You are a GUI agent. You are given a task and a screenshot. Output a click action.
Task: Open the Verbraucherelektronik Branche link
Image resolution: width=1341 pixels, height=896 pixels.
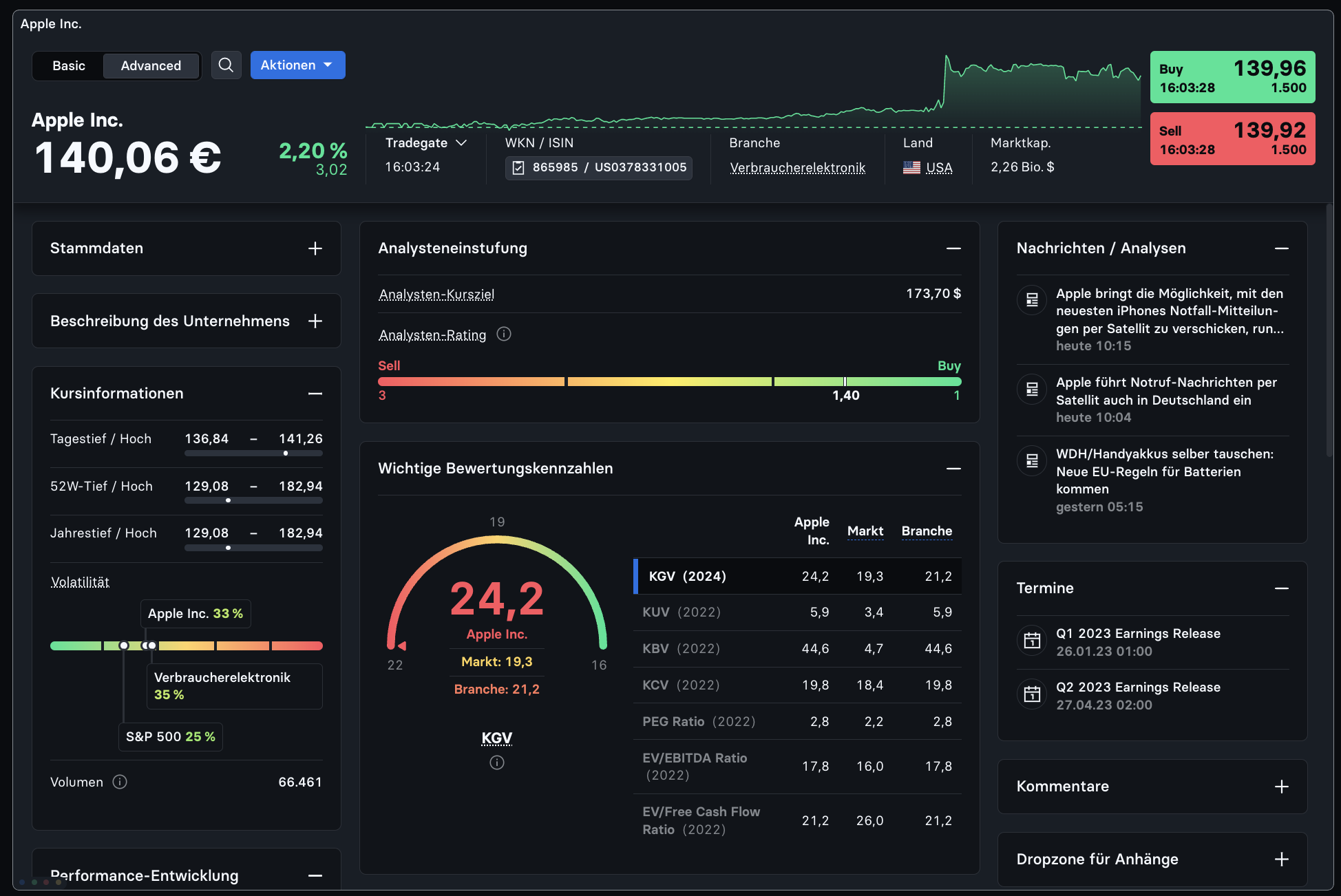click(797, 167)
